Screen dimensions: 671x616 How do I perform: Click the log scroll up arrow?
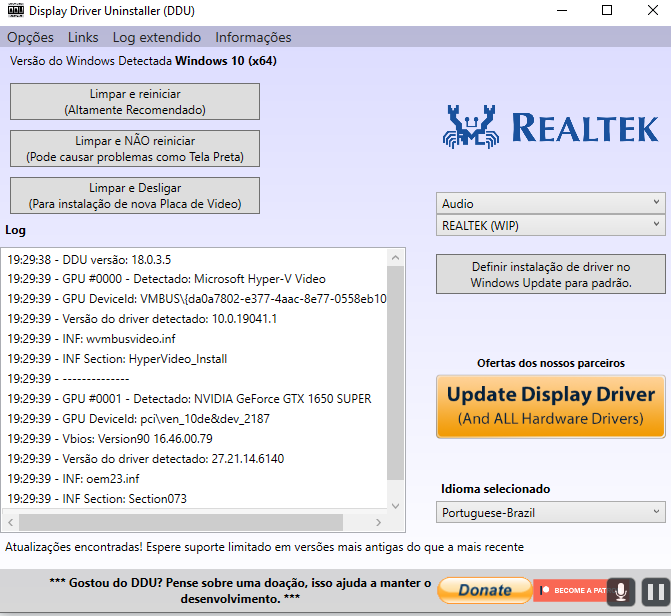[x=395, y=258]
